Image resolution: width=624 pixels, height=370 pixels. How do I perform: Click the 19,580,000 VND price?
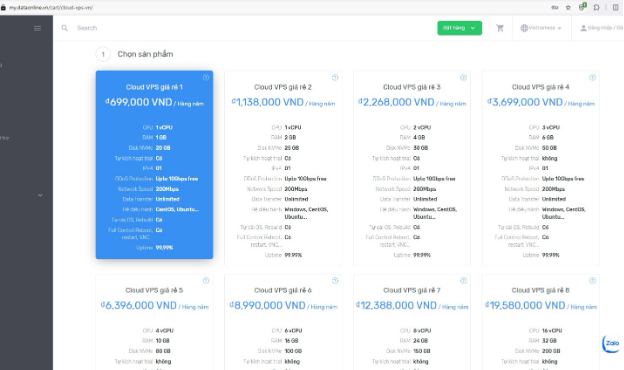pos(525,306)
